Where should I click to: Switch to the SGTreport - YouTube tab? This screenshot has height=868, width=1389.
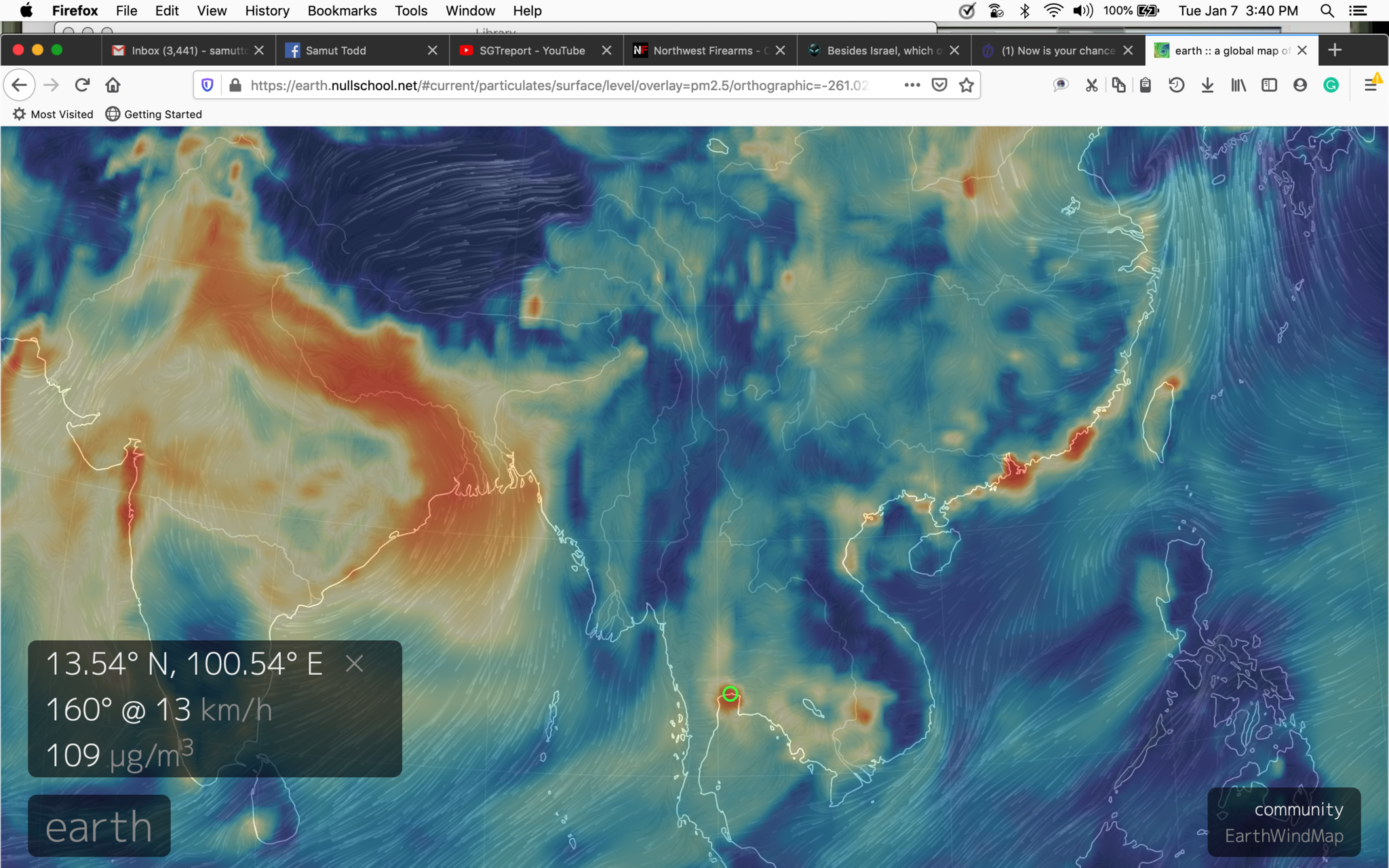coord(531,51)
